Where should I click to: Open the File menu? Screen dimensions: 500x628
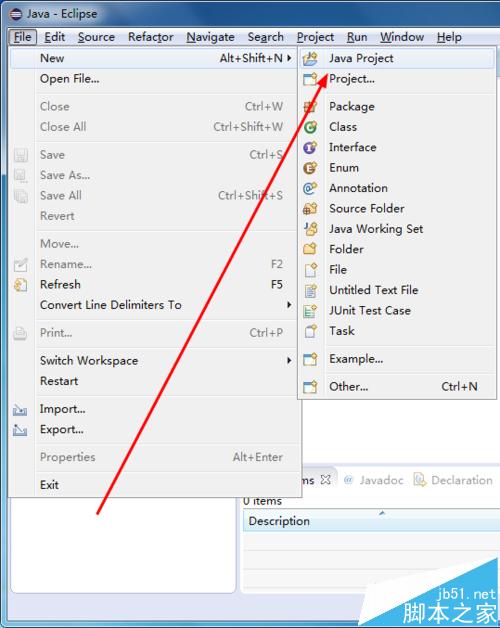22,37
